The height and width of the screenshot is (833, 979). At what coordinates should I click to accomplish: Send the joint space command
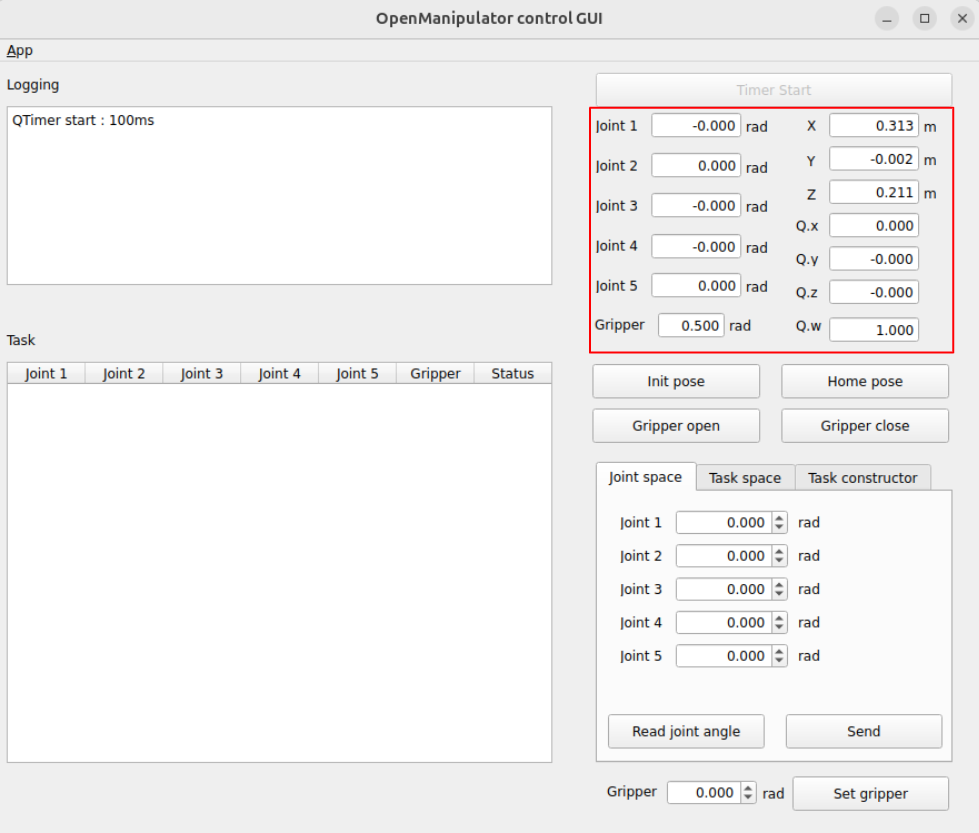[863, 731]
